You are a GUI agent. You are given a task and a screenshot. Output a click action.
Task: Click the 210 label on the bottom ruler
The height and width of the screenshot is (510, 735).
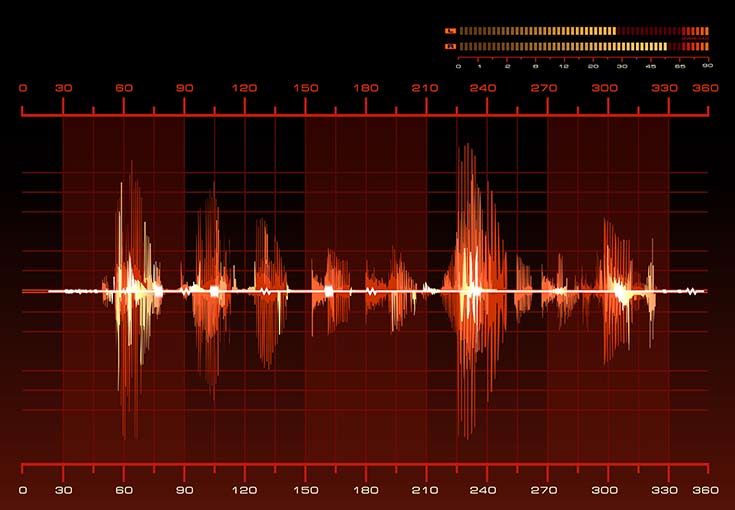coord(425,490)
